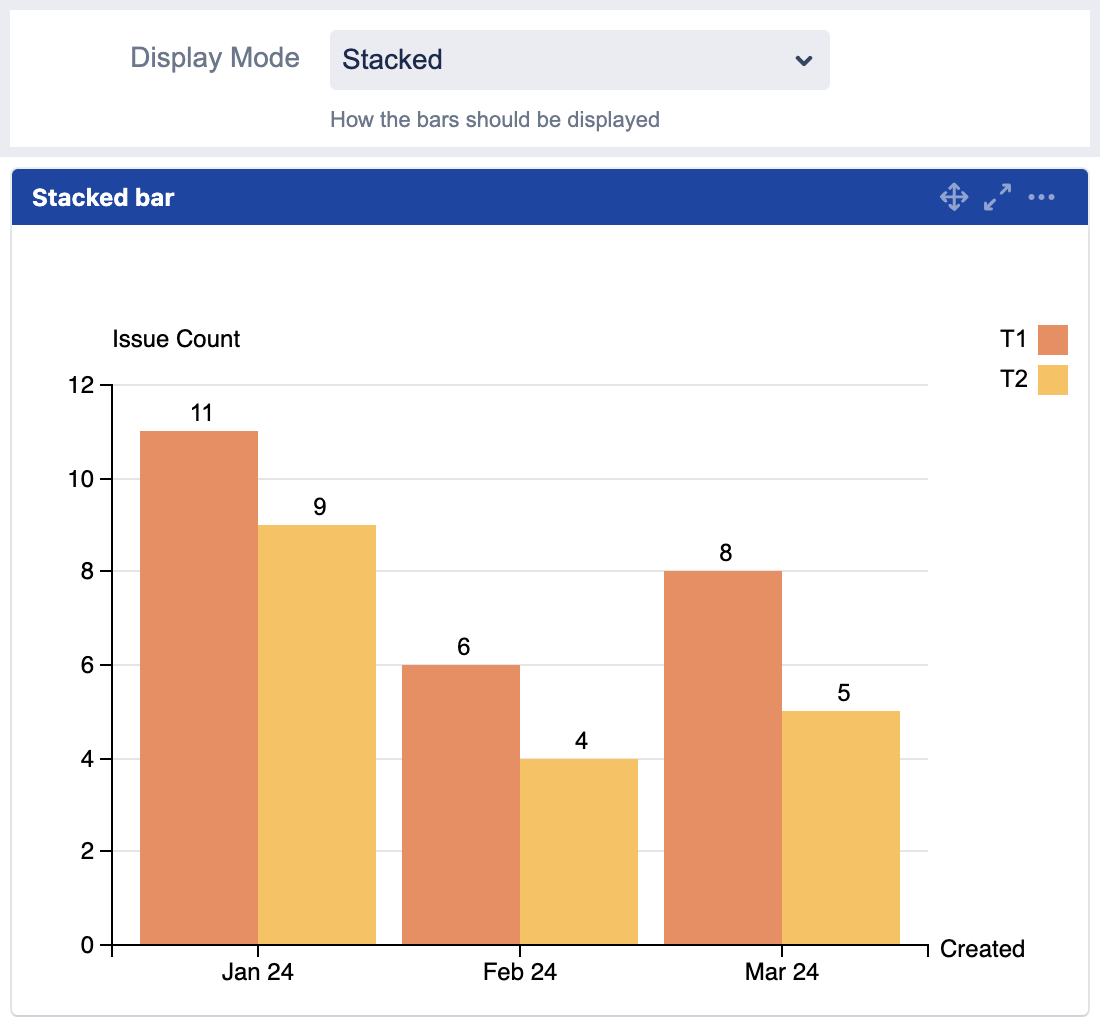Expand the Stacked bar gadget to fullscreen

point(996,197)
